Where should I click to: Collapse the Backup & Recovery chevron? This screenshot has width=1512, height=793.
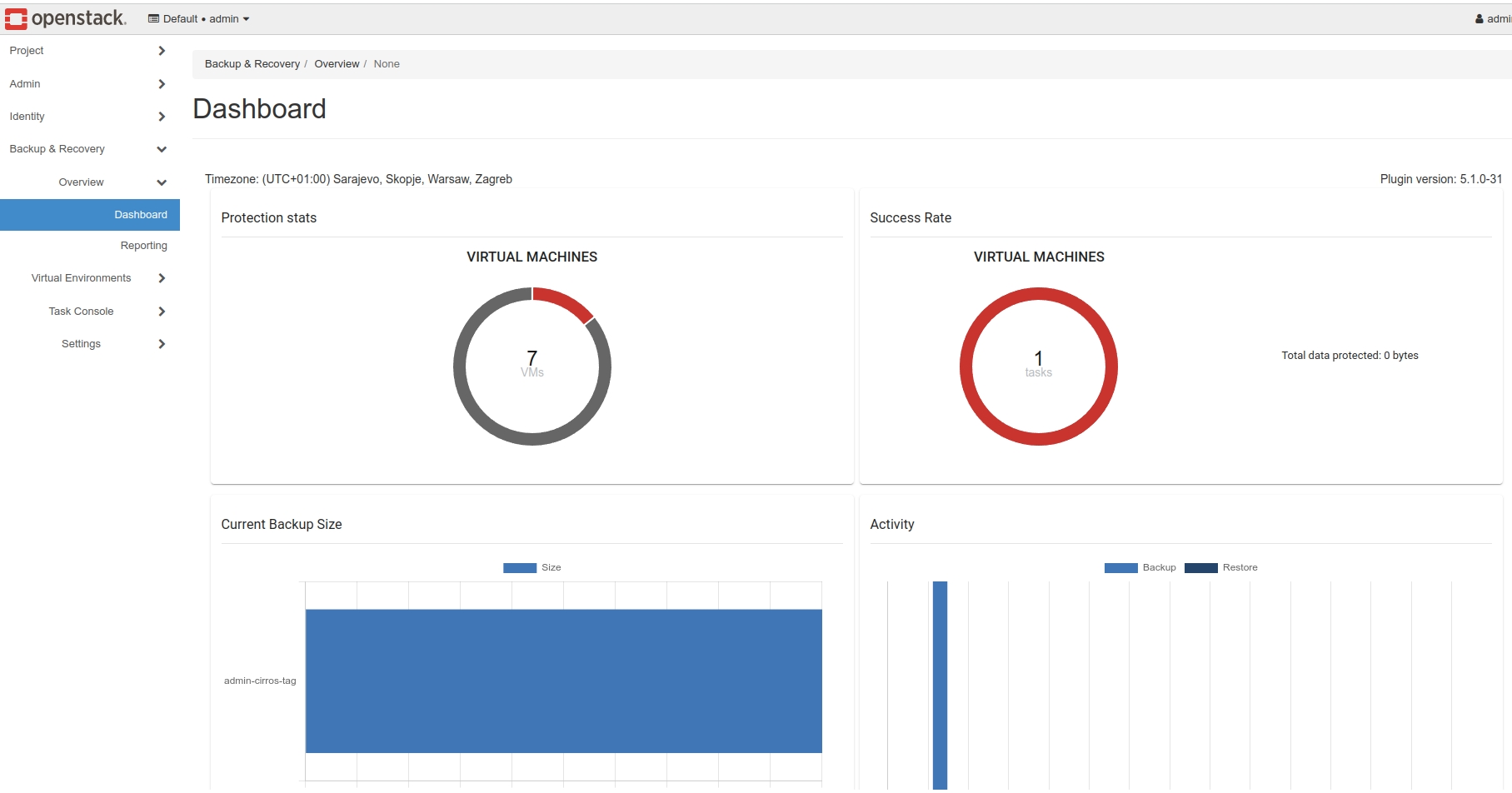pyautogui.click(x=162, y=149)
